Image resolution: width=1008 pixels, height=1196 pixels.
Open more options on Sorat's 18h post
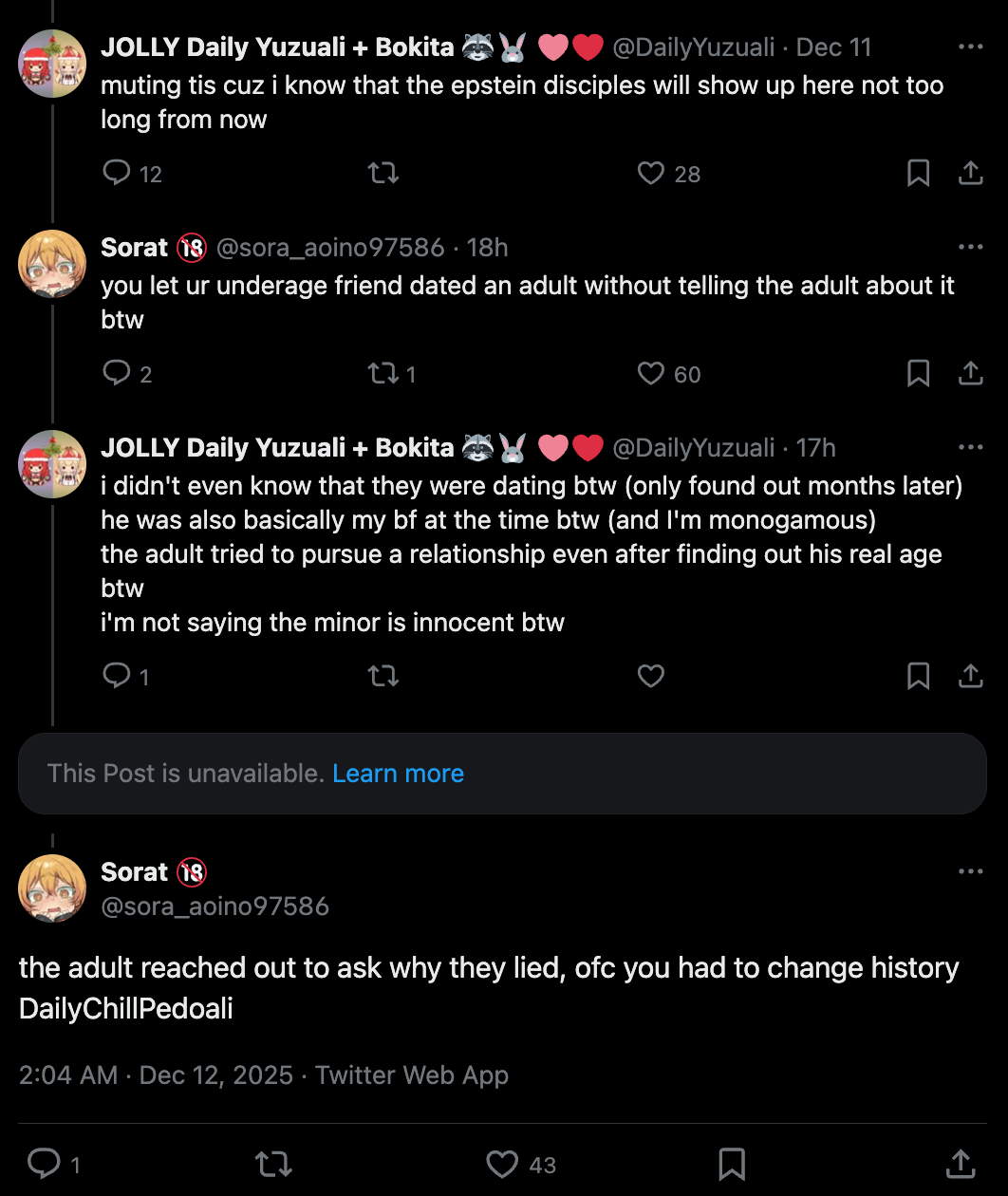970,247
